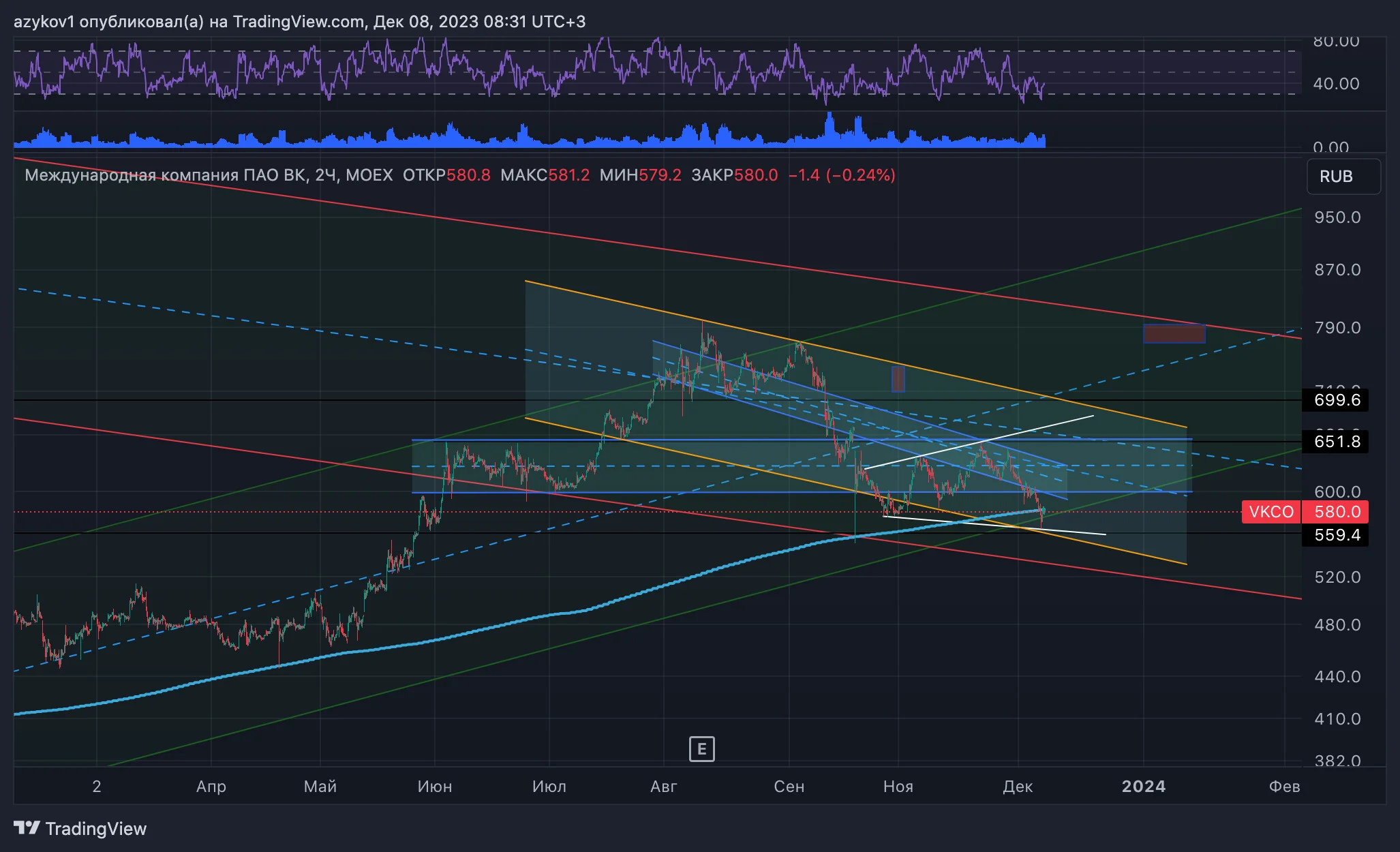Click the Авг label on time axis
The image size is (1400, 852).
pyautogui.click(x=664, y=787)
